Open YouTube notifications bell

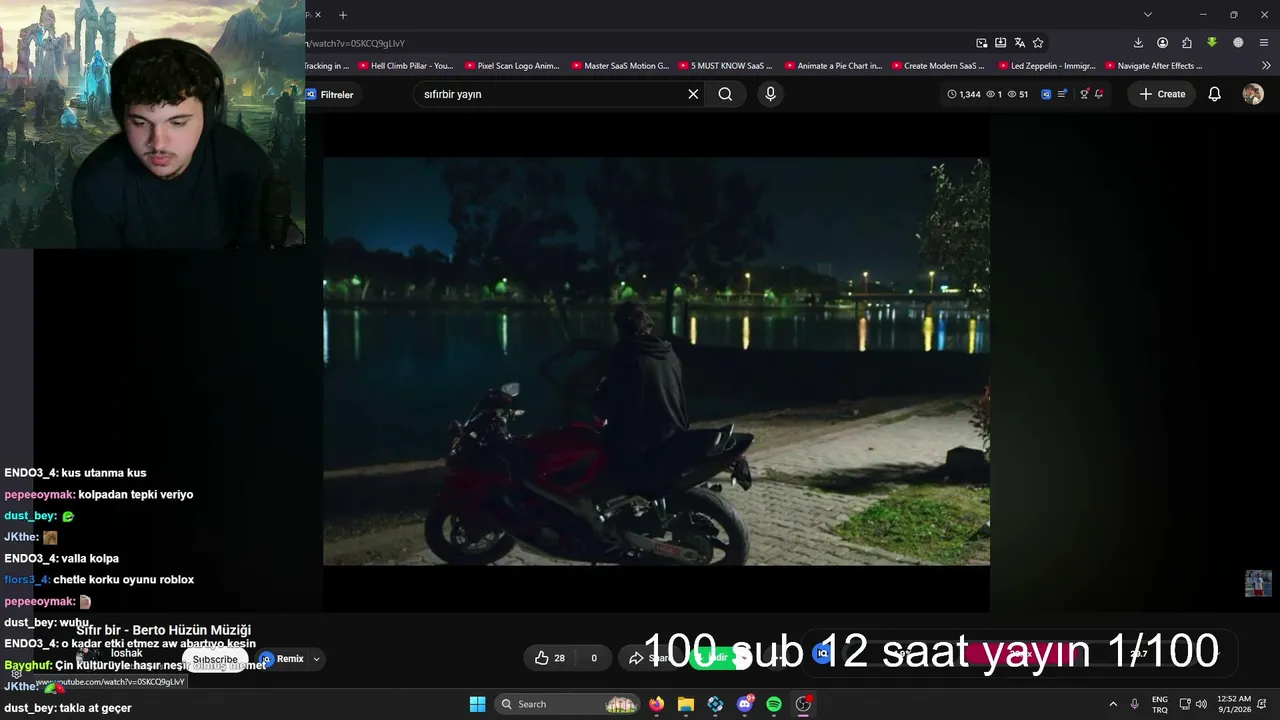tap(1214, 94)
